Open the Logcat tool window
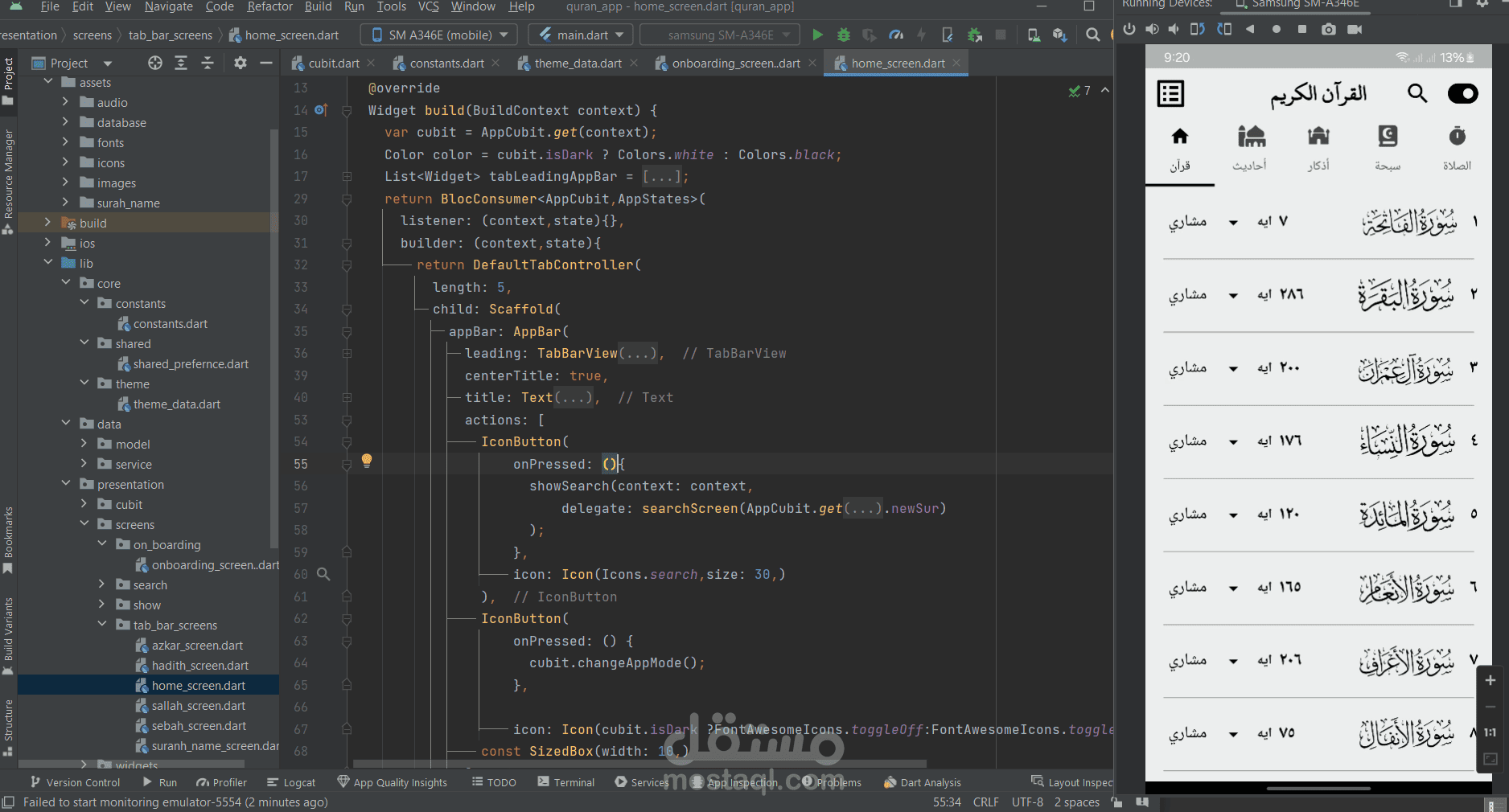Screen dimensions: 1509x812 pos(291,782)
